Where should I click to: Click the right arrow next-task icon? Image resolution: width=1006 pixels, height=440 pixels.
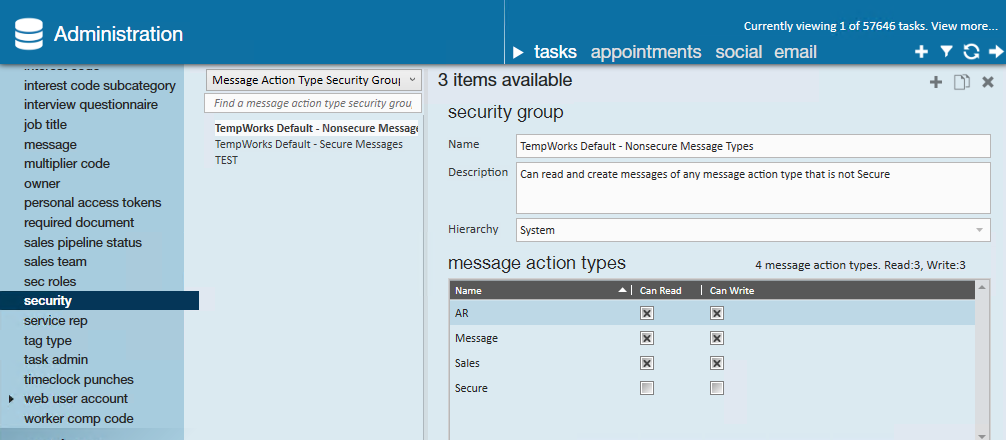[995, 52]
